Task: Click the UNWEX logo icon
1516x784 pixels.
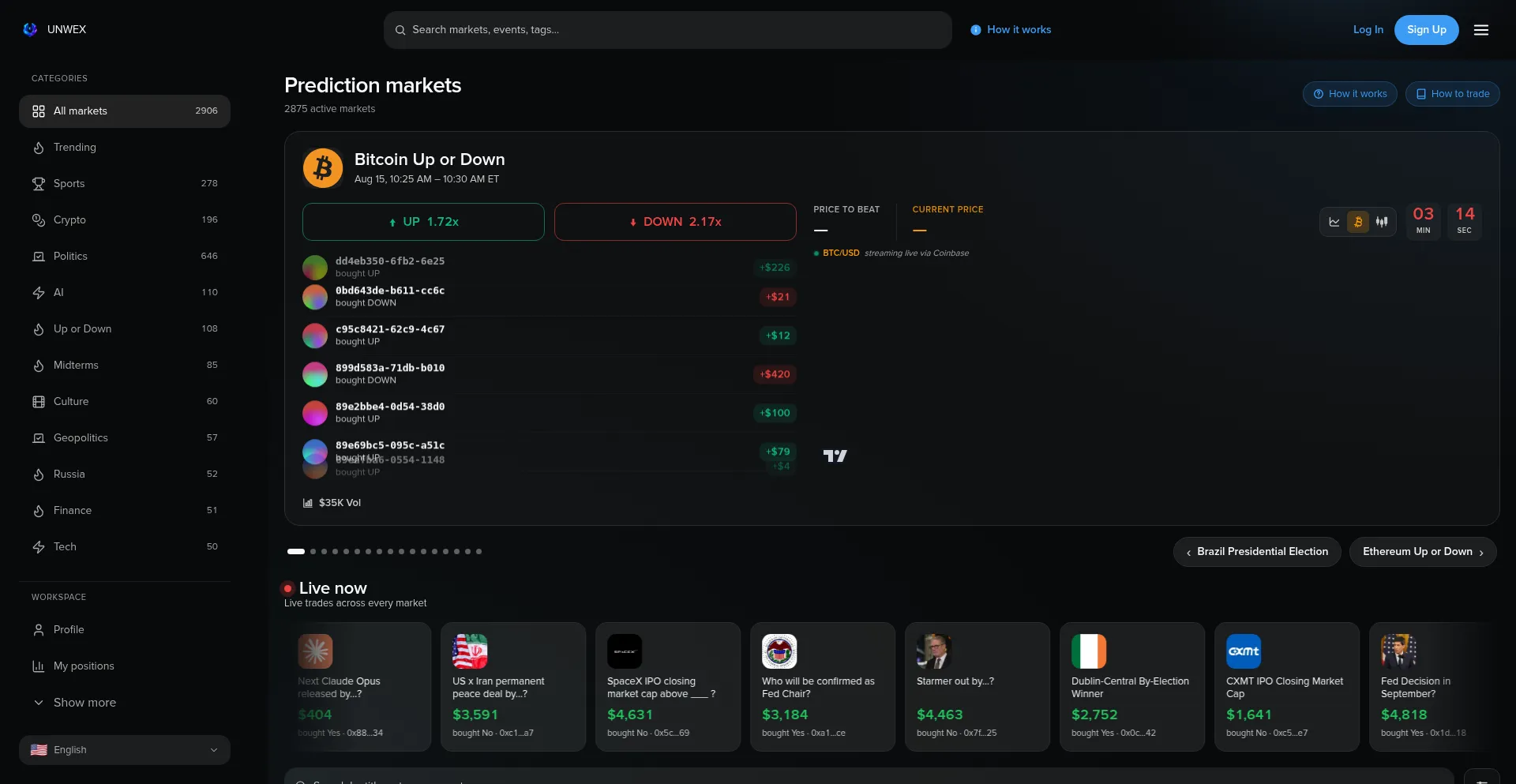Action: (30, 29)
